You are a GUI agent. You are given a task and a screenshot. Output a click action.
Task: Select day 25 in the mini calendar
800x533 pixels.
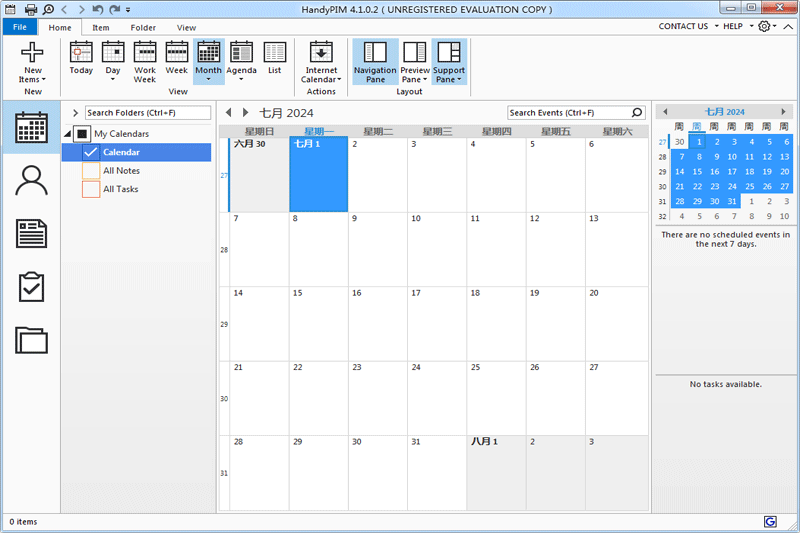coord(749,186)
